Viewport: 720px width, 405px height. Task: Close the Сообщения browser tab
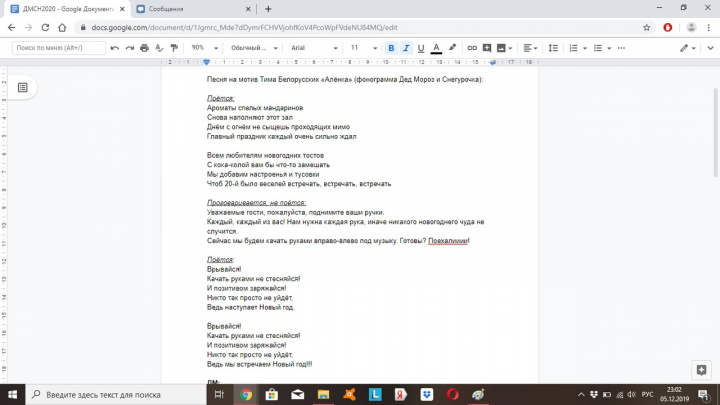click(248, 9)
